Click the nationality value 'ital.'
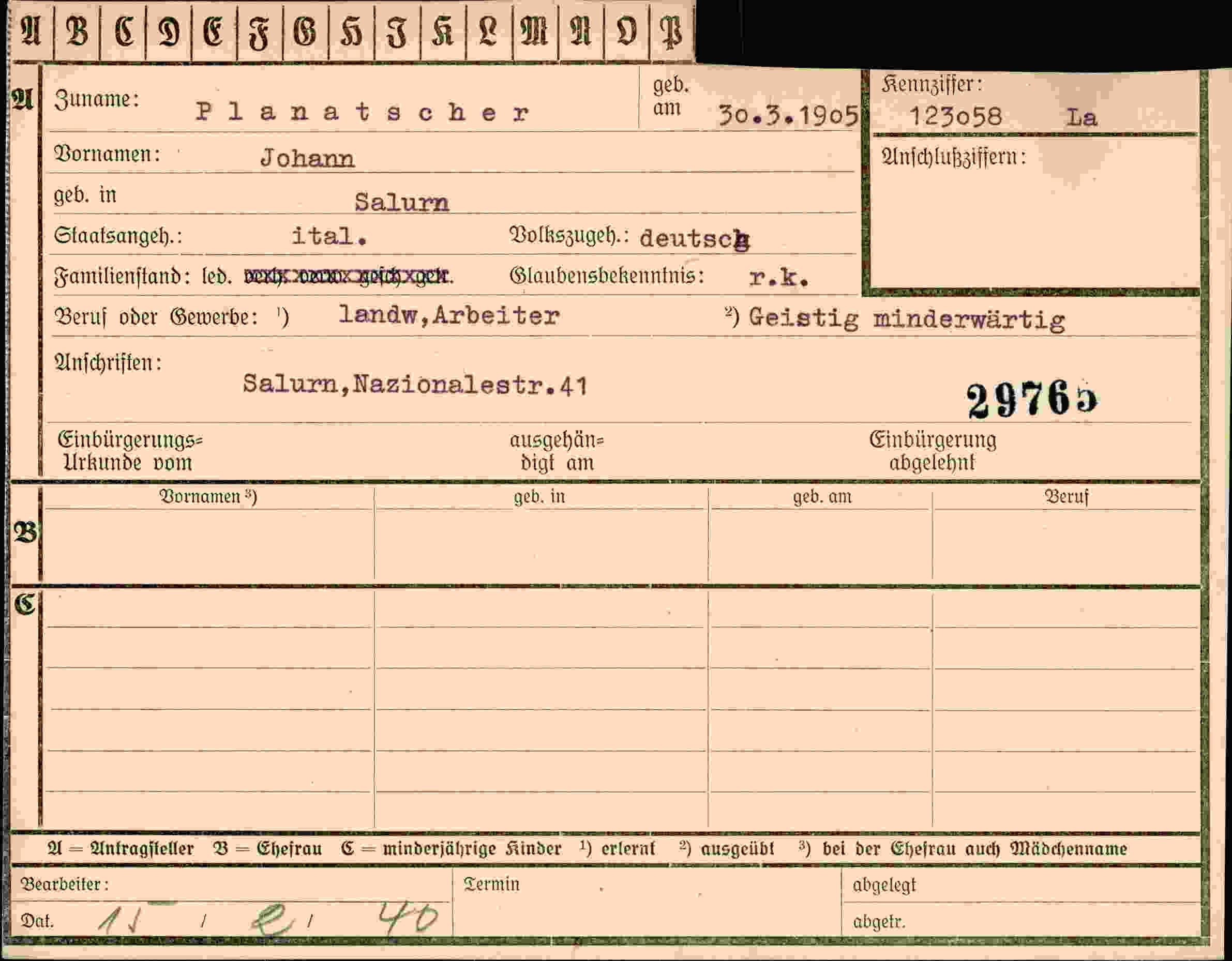Viewport: 1232px width, 961px height. click(330, 236)
